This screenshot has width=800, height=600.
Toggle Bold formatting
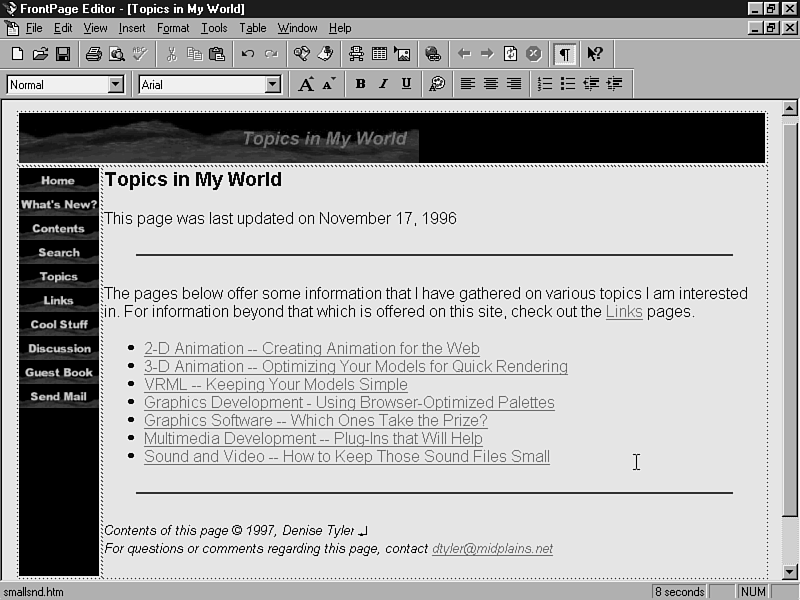360,85
